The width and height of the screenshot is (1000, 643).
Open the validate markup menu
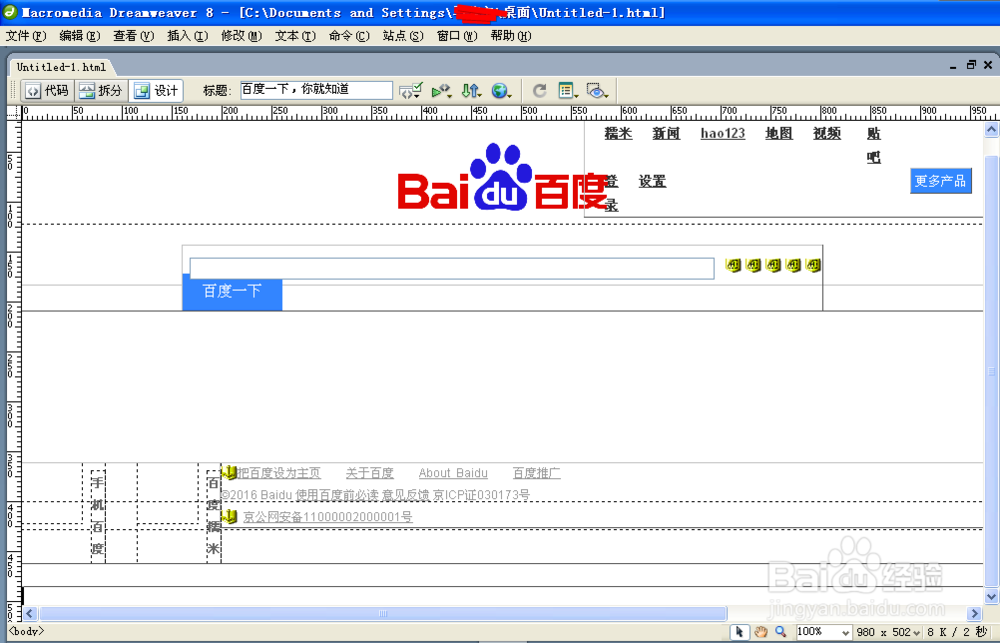click(441, 91)
